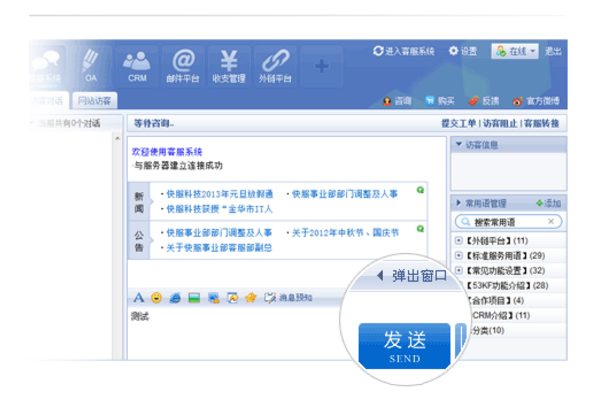
Task: Click the 咨询 link
Action: point(397,101)
